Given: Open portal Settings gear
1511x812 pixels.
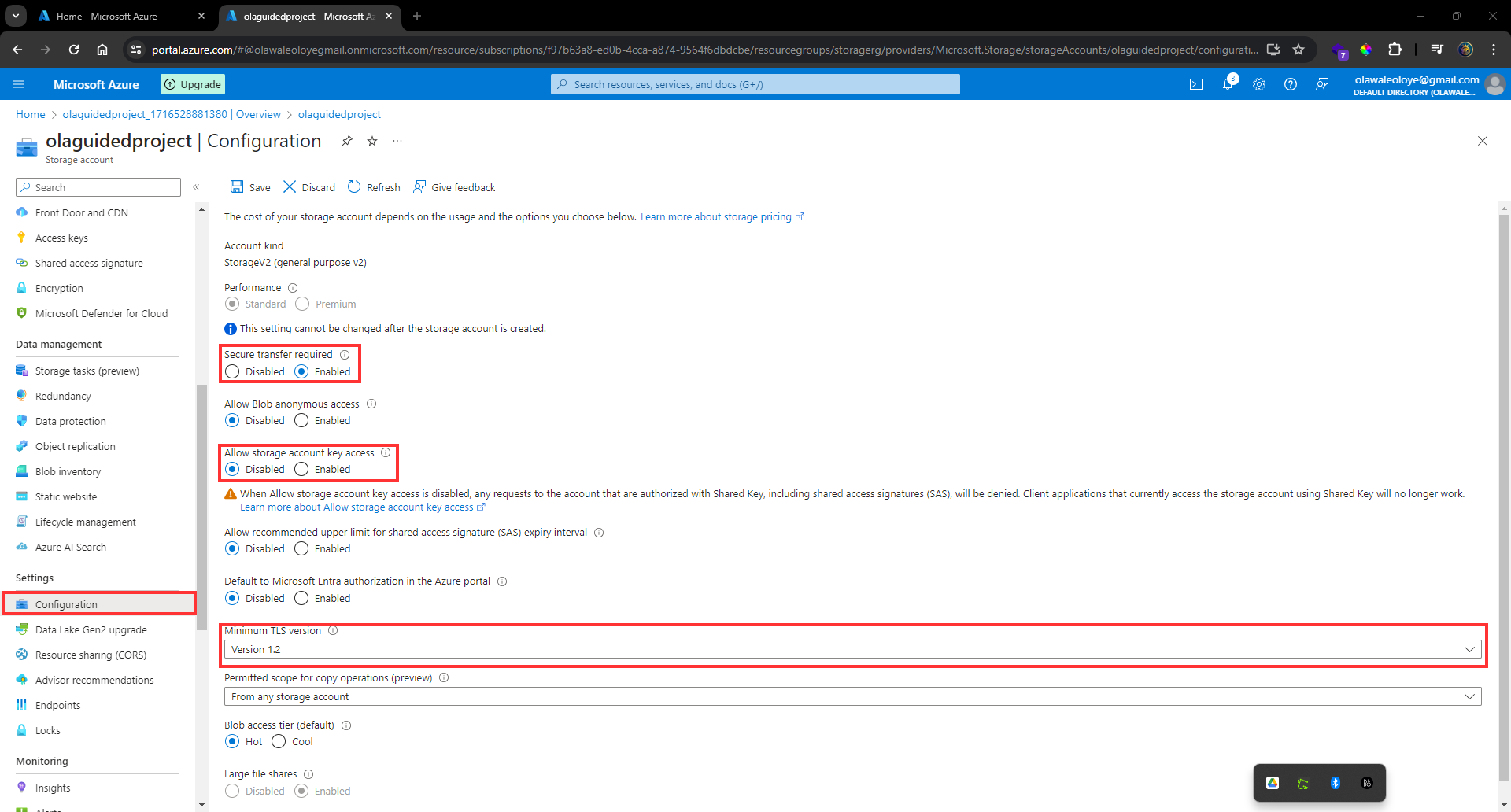Looking at the screenshot, I should pos(1259,84).
